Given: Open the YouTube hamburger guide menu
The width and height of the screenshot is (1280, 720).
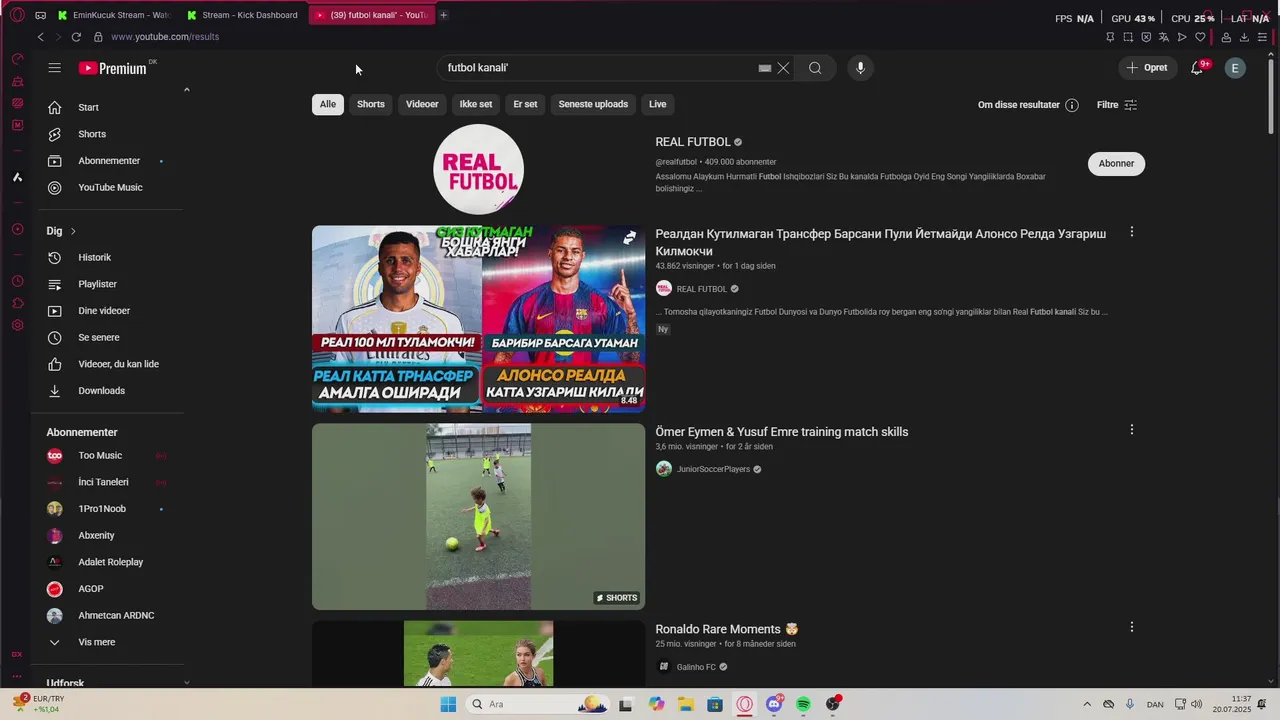Looking at the screenshot, I should 55,68.
